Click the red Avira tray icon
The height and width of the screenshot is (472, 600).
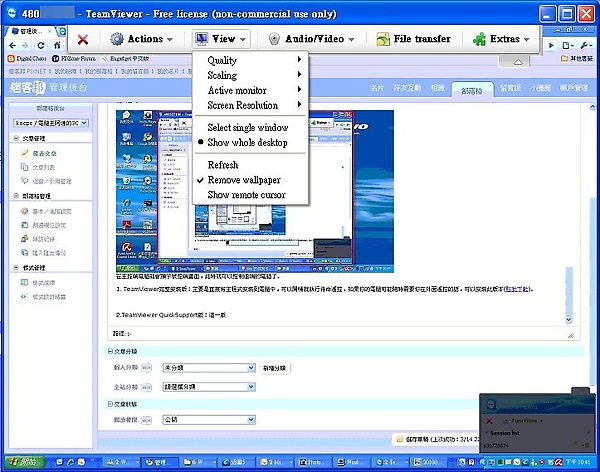pyautogui.click(x=559, y=462)
